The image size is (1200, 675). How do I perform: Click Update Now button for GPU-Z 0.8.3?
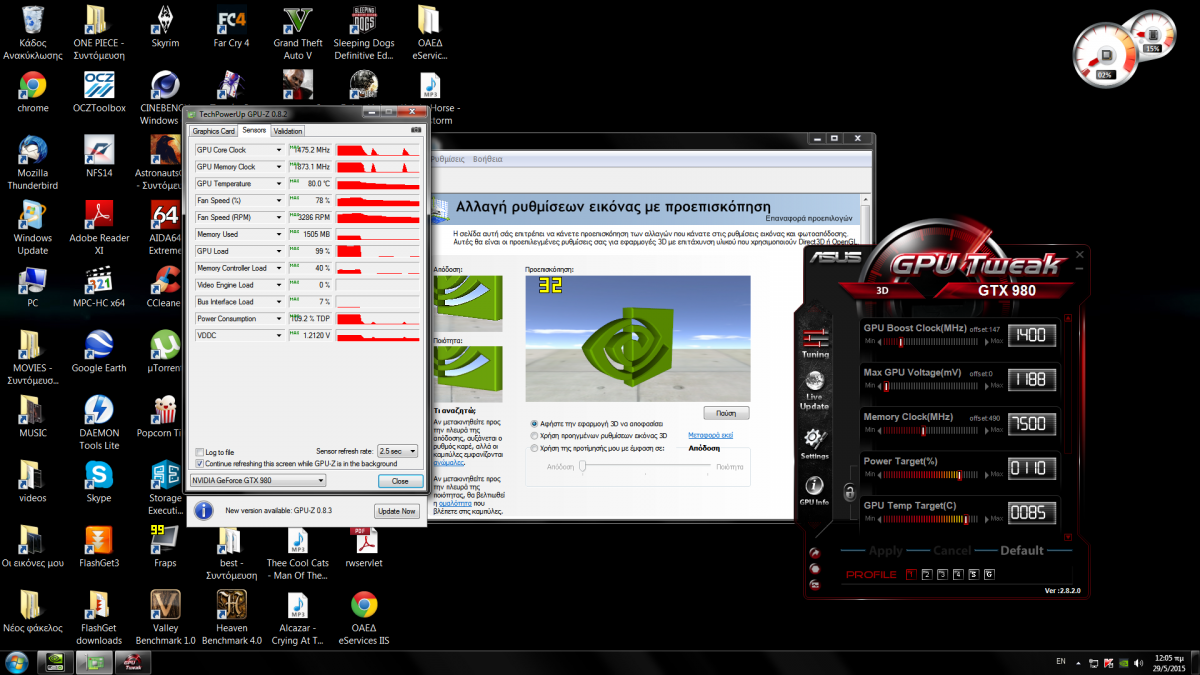coord(396,511)
